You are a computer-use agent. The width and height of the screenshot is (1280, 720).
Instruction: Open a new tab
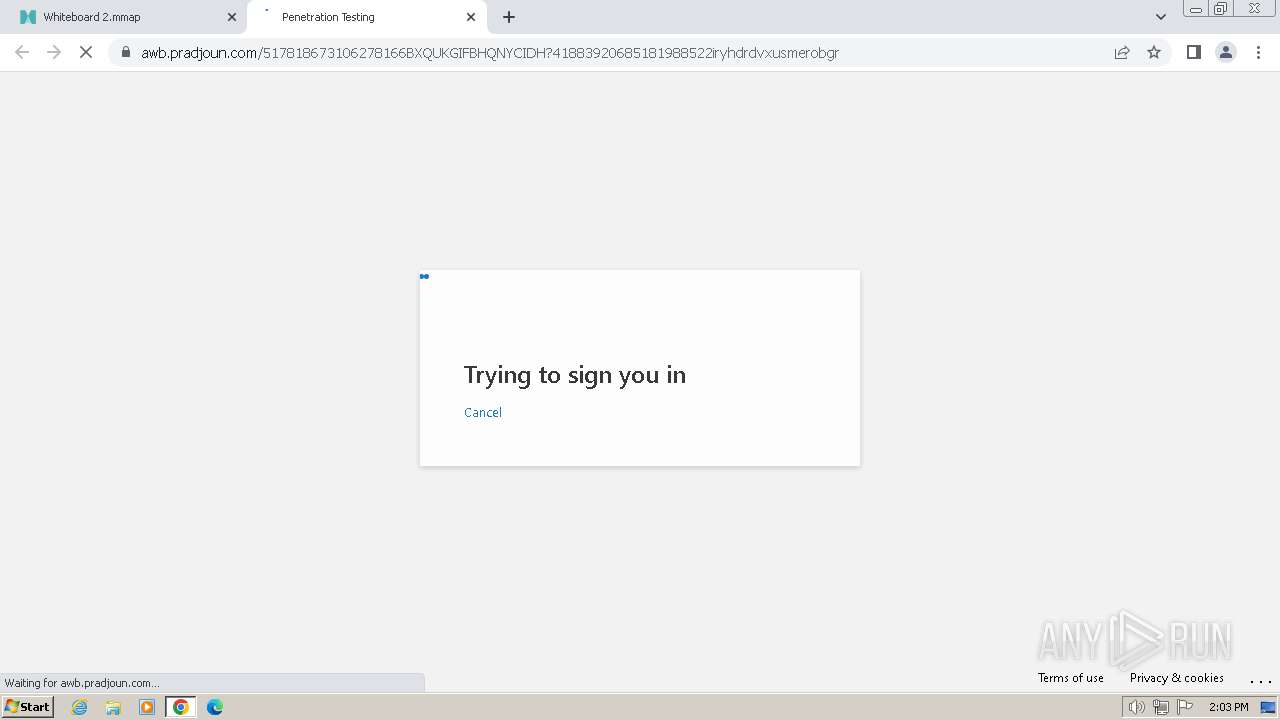[x=509, y=17]
